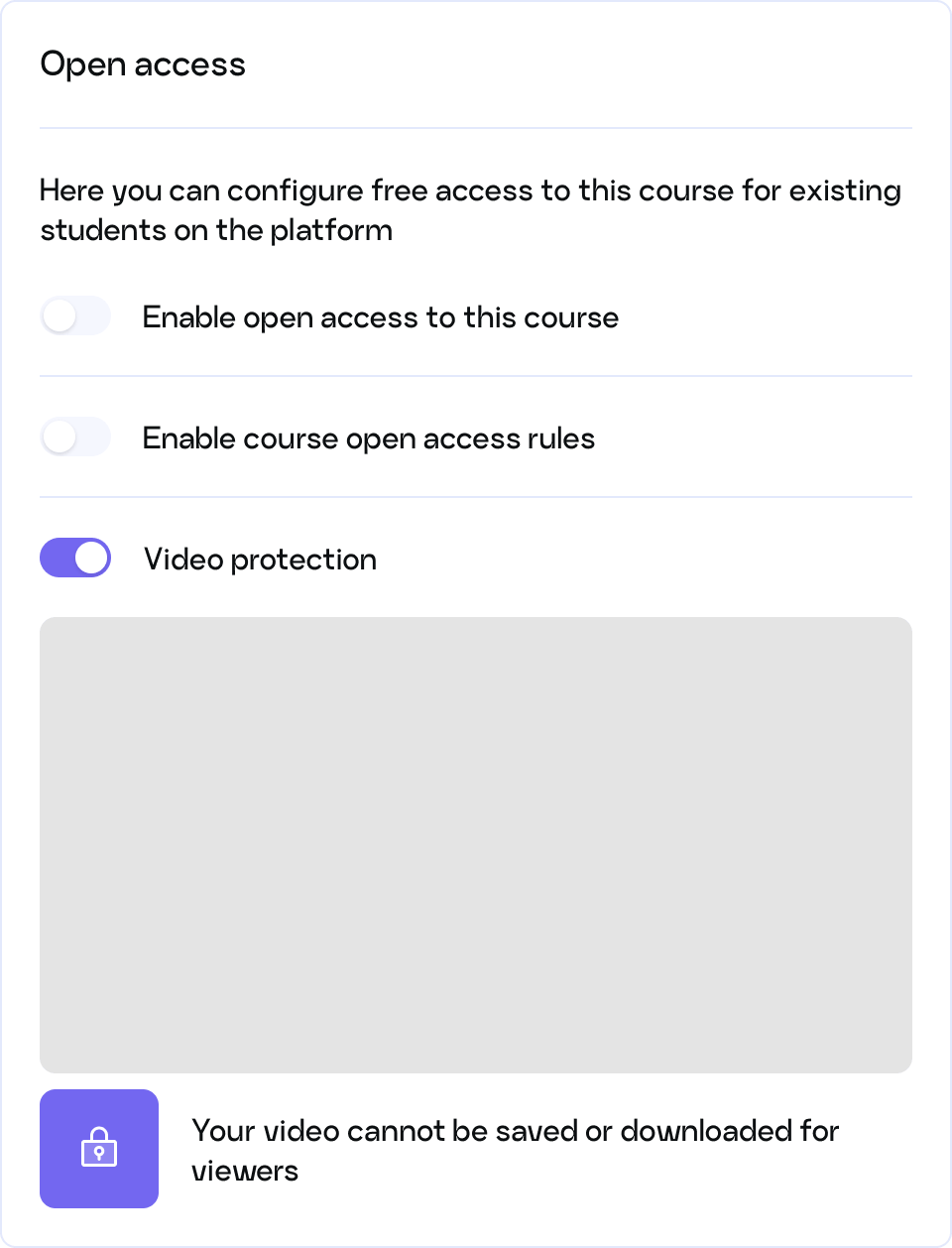Click the gray video preview placeholder
The width and height of the screenshot is (952, 1248).
click(476, 845)
